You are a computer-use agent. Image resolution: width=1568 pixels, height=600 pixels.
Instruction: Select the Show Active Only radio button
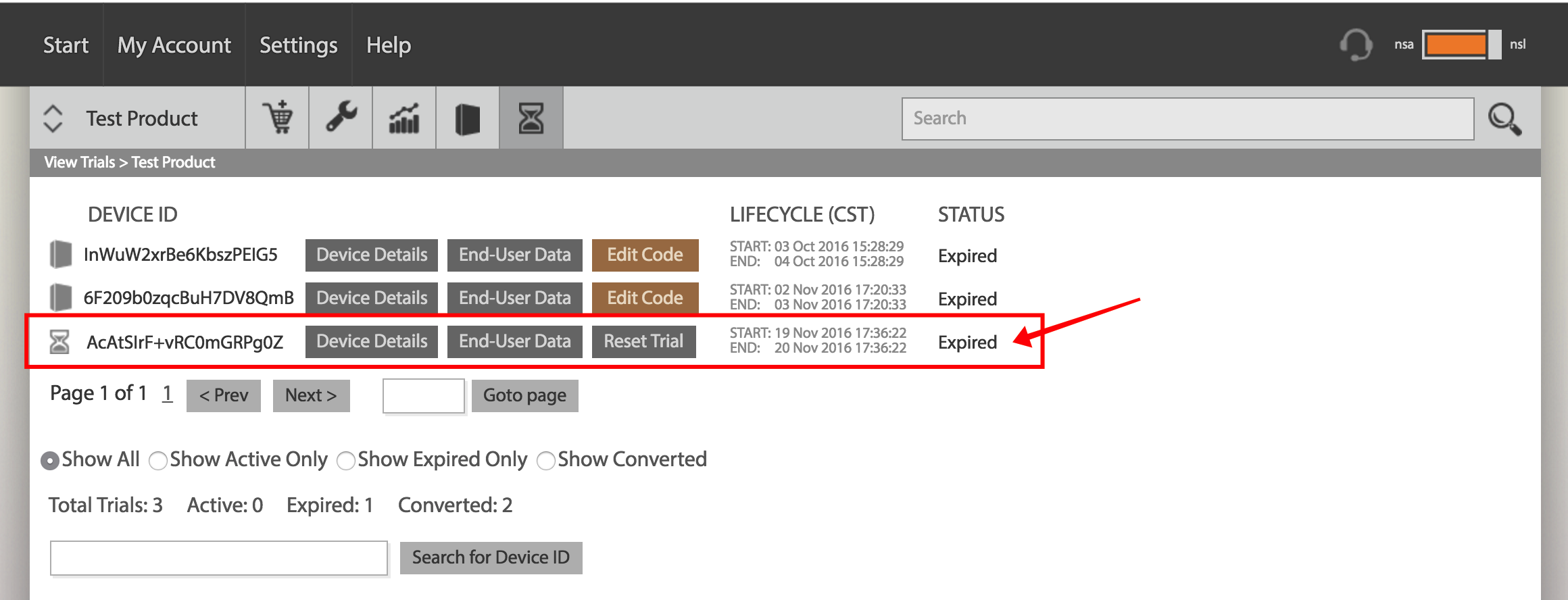158,461
